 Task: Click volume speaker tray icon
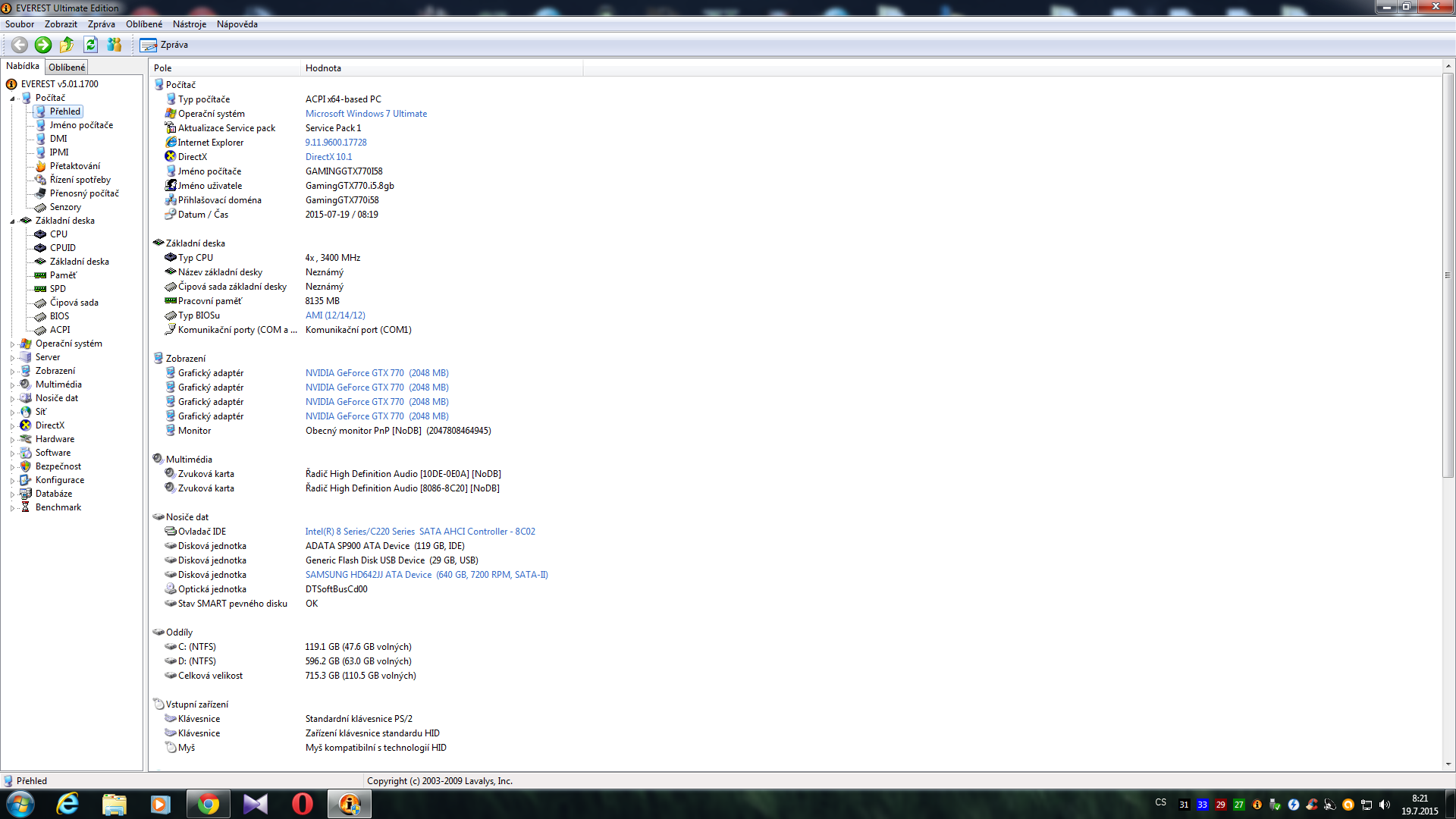(x=1385, y=805)
